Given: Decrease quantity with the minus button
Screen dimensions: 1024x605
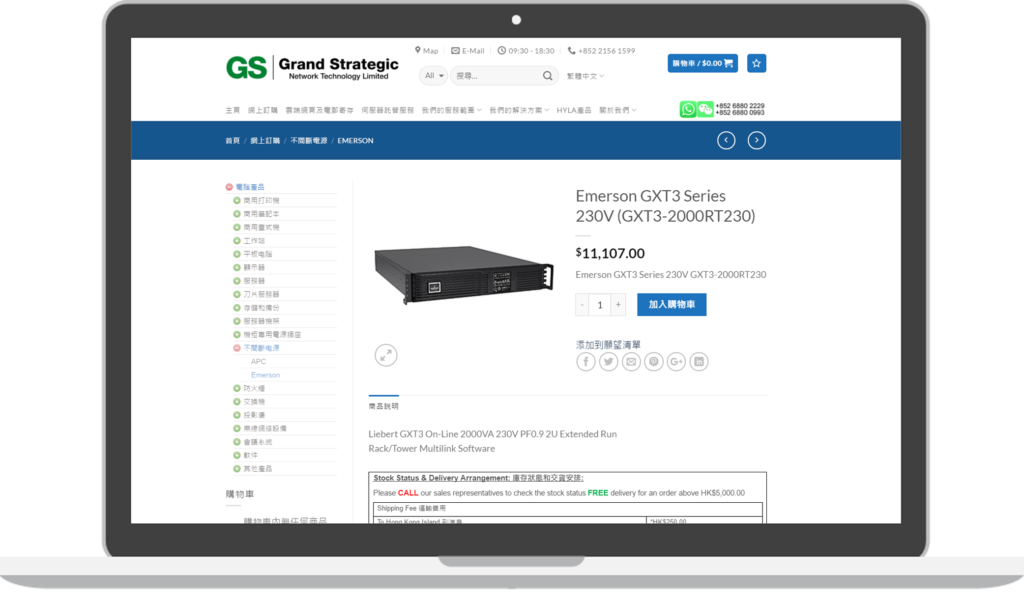Looking at the screenshot, I should [x=582, y=304].
